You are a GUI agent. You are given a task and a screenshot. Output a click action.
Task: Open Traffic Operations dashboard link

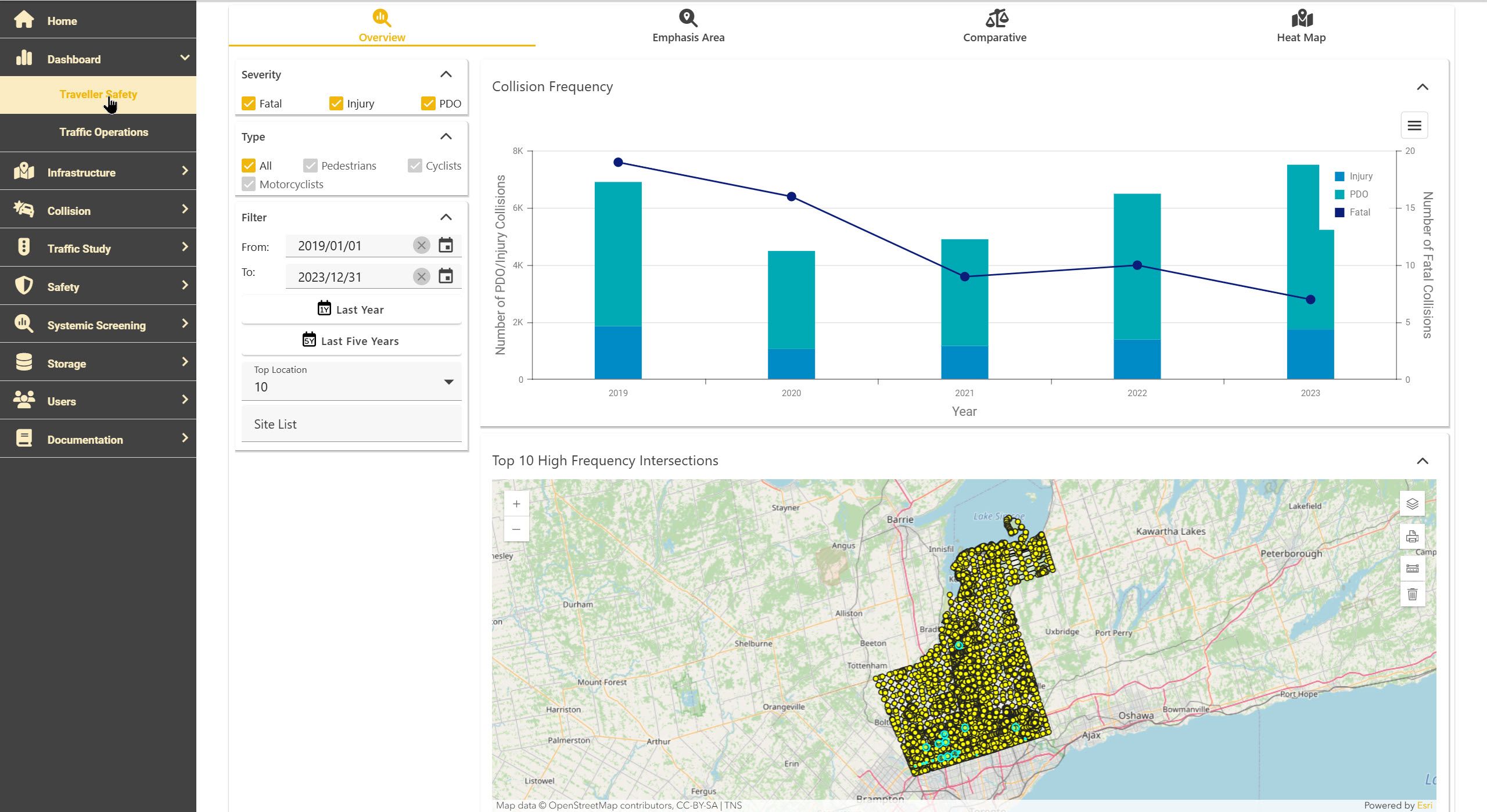point(103,132)
